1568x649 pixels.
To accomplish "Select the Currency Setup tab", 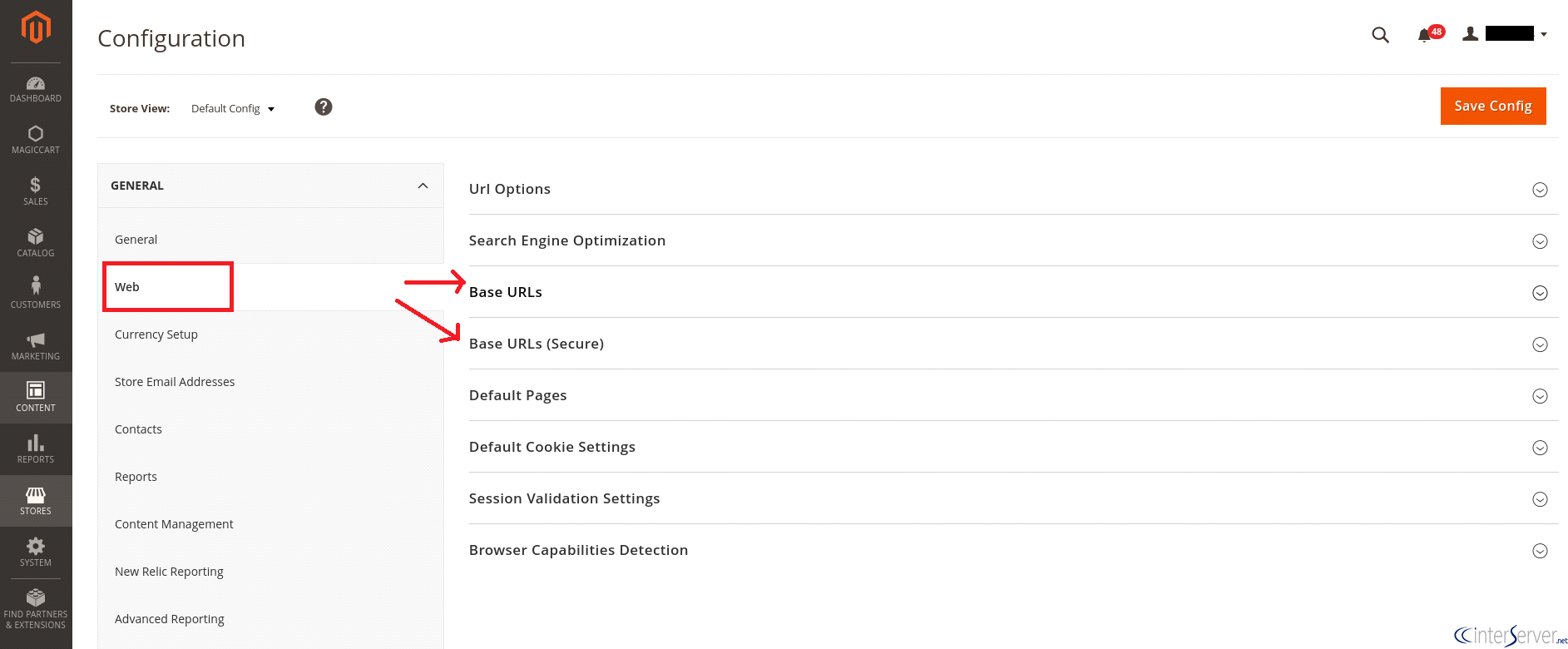I will (x=270, y=334).
